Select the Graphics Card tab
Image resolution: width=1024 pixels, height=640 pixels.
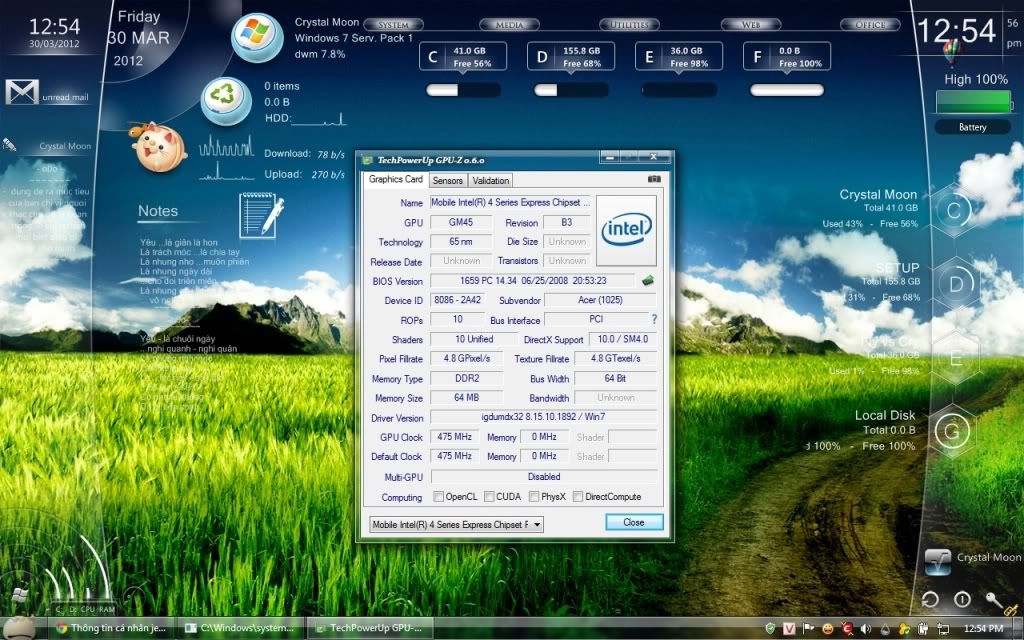395,180
